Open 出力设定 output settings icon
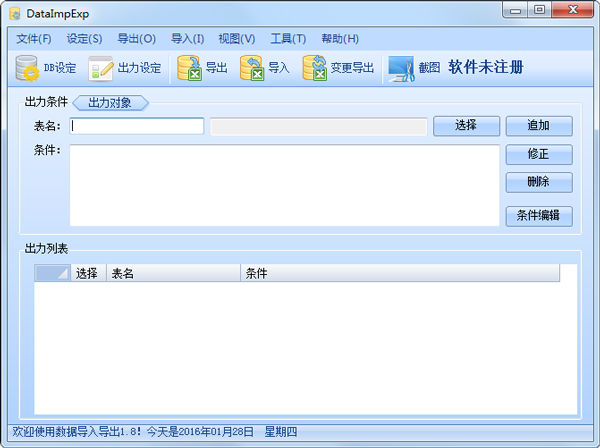Image resolution: width=600 pixels, height=448 pixels. tap(101, 68)
